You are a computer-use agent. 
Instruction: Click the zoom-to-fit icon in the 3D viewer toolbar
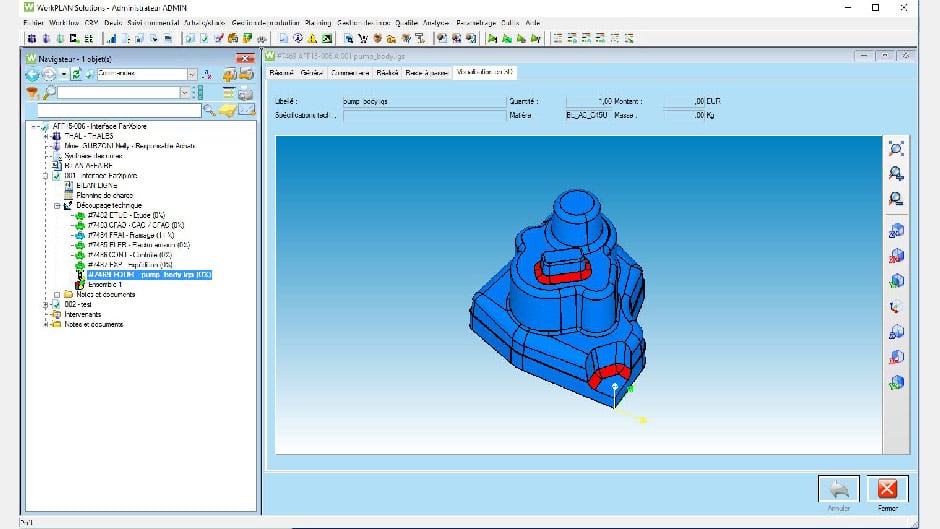tap(896, 148)
